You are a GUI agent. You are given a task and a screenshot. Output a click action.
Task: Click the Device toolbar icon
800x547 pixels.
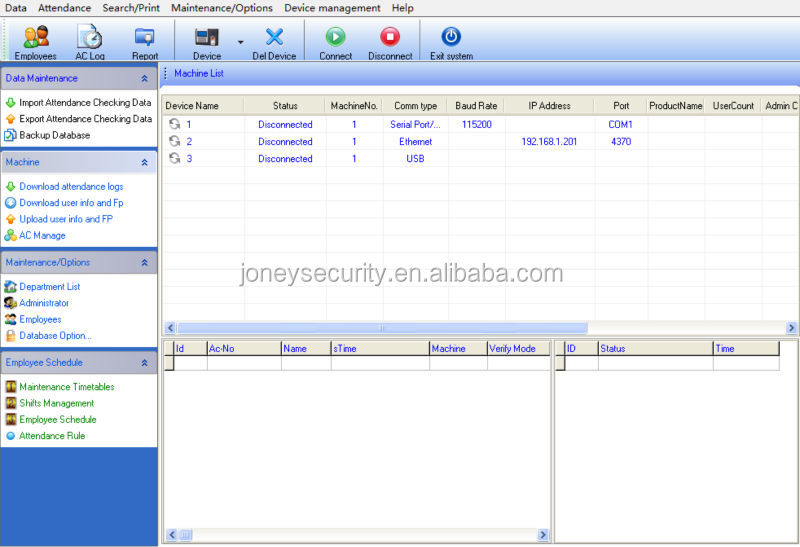coord(207,38)
